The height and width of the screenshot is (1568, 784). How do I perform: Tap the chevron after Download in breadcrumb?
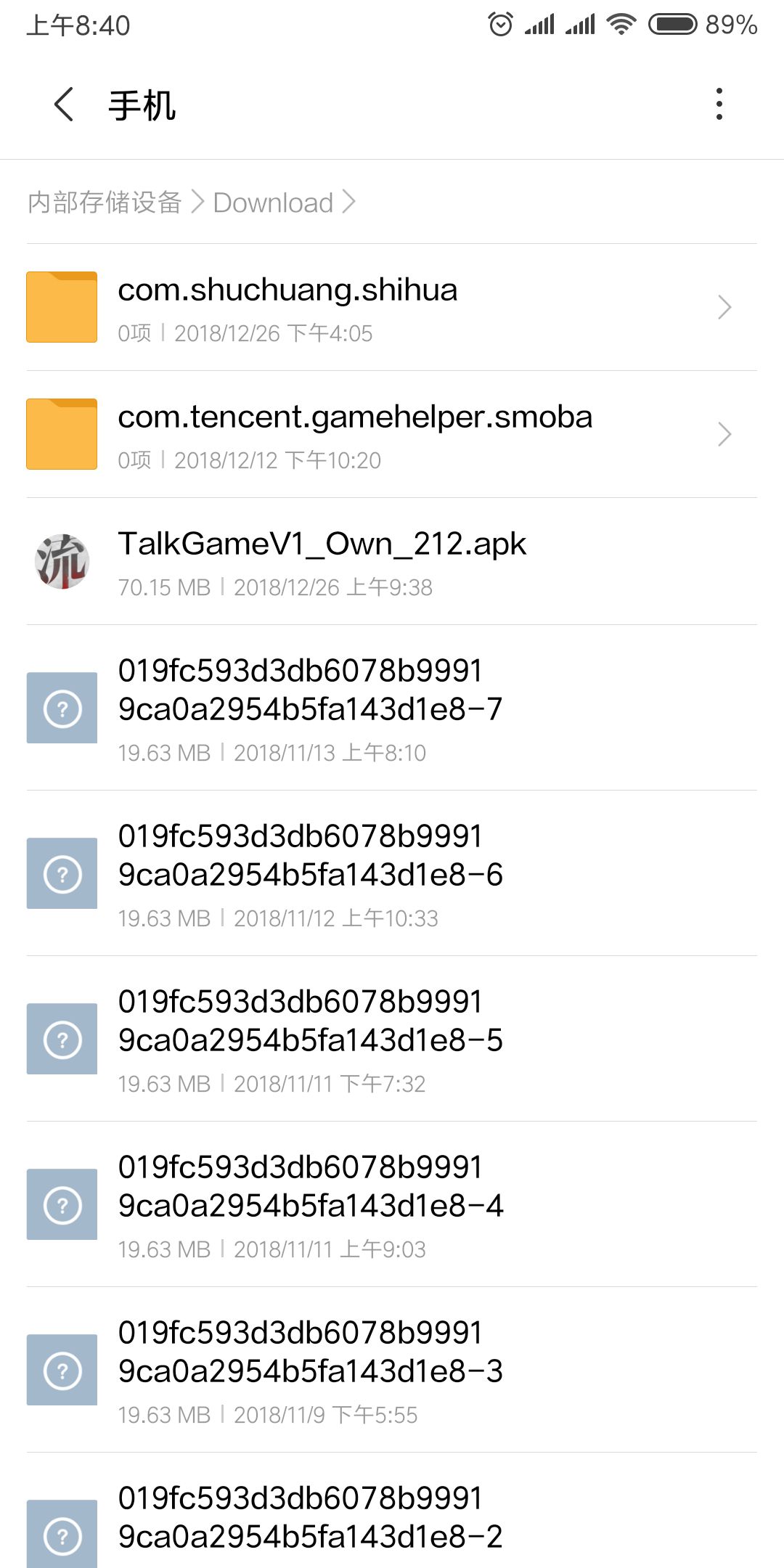pyautogui.click(x=348, y=202)
